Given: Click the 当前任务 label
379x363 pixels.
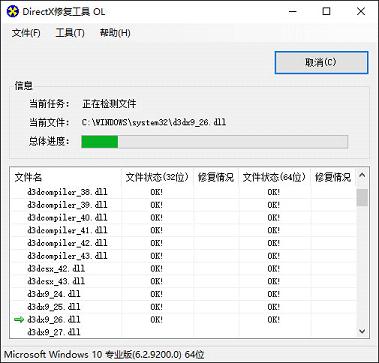Looking at the screenshot, I should (49, 104).
